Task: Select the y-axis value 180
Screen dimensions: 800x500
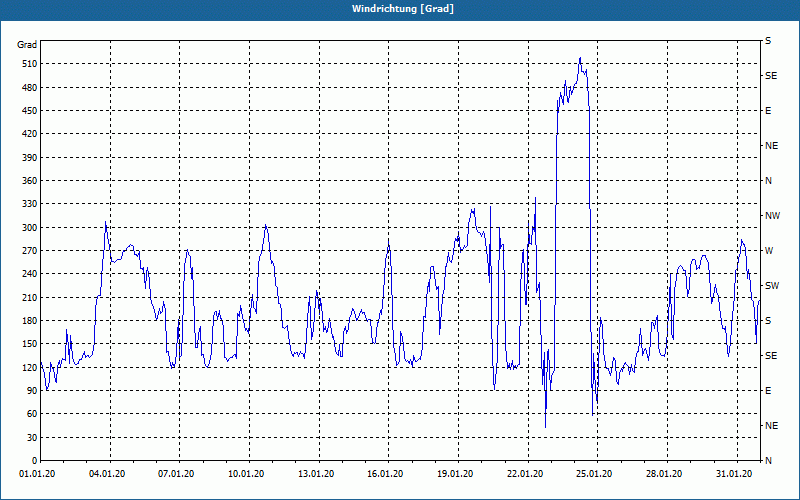Action: click(x=30, y=321)
